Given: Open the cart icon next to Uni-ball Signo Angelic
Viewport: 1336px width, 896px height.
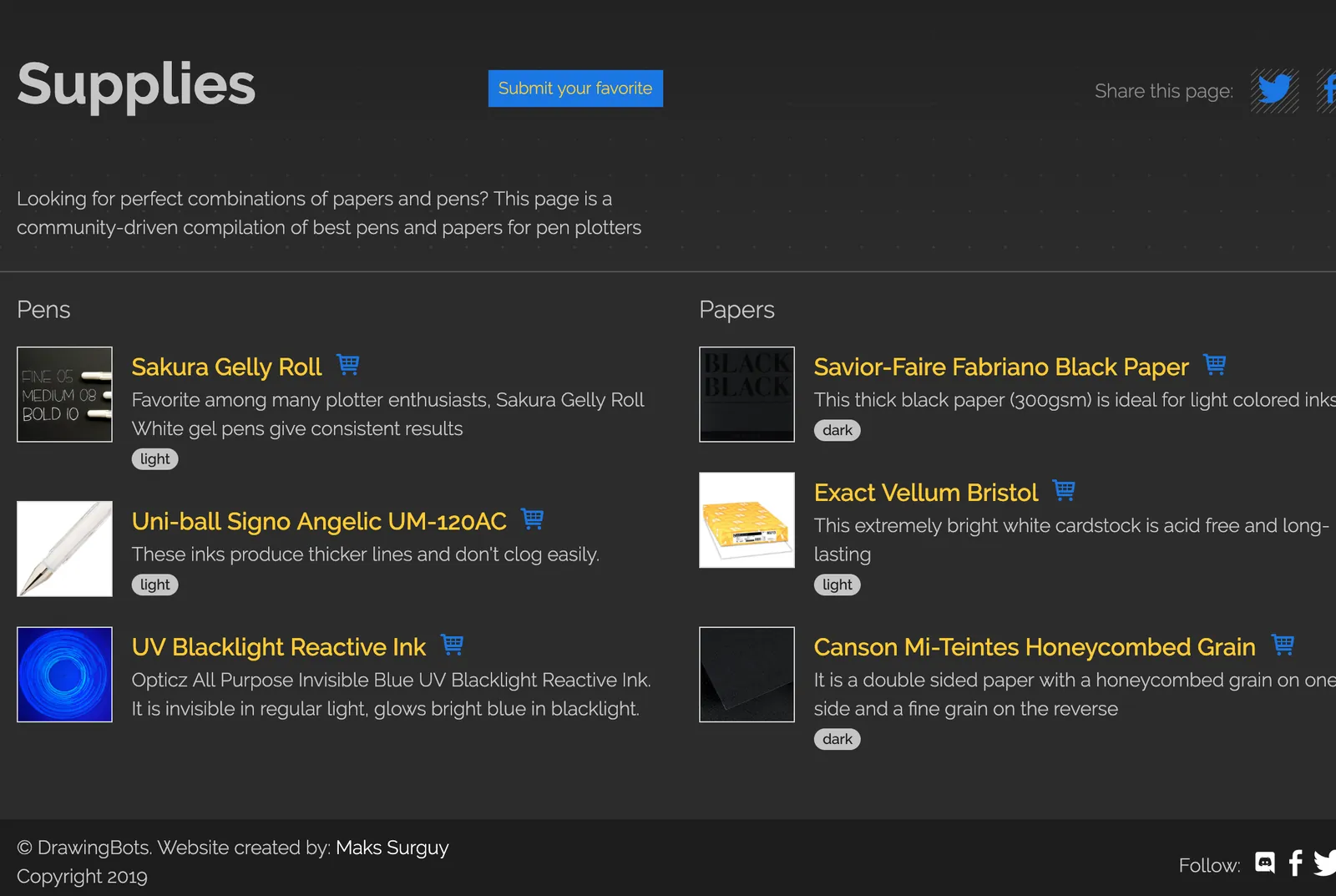Looking at the screenshot, I should coord(533,519).
